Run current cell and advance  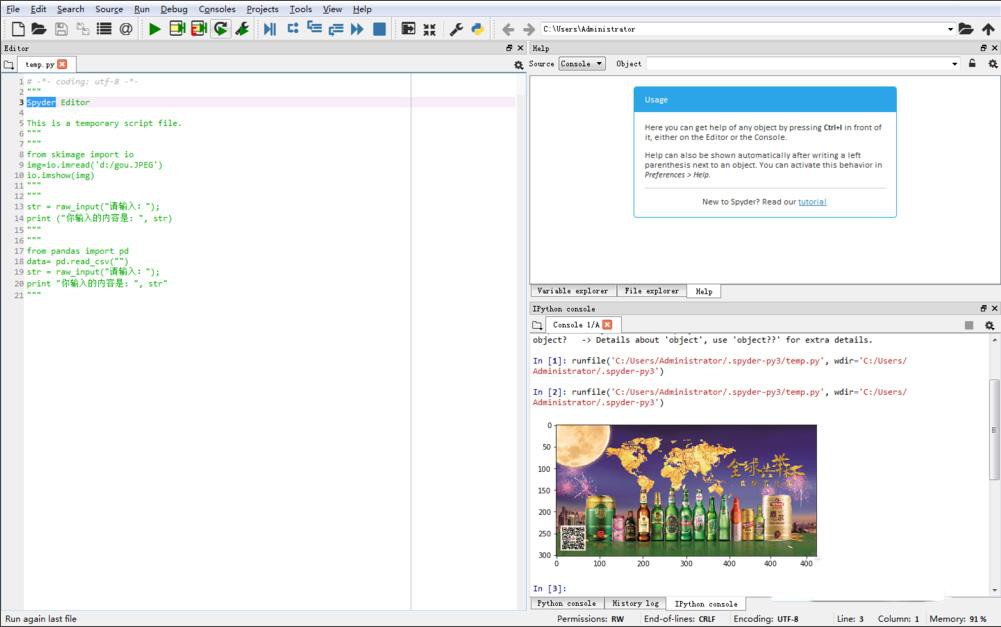click(199, 29)
